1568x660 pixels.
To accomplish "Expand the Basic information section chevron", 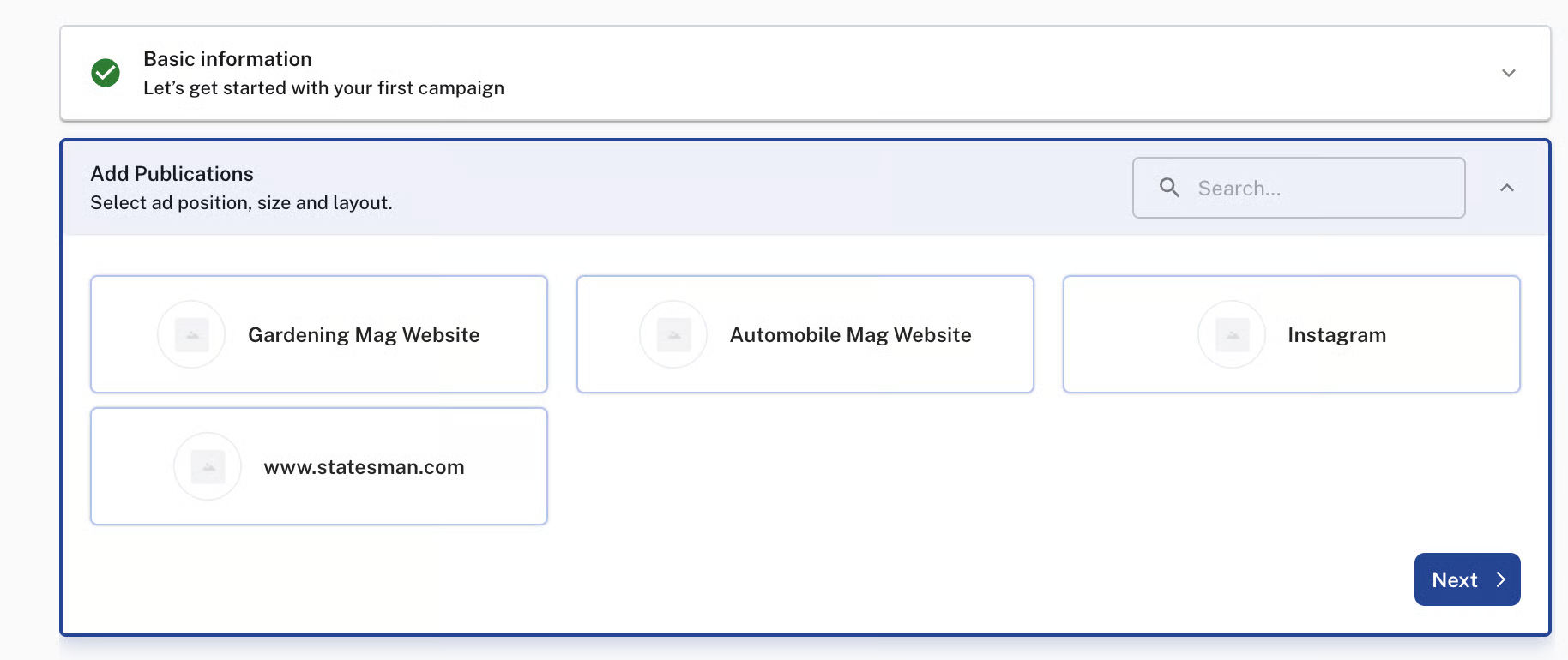I will tap(1508, 73).
